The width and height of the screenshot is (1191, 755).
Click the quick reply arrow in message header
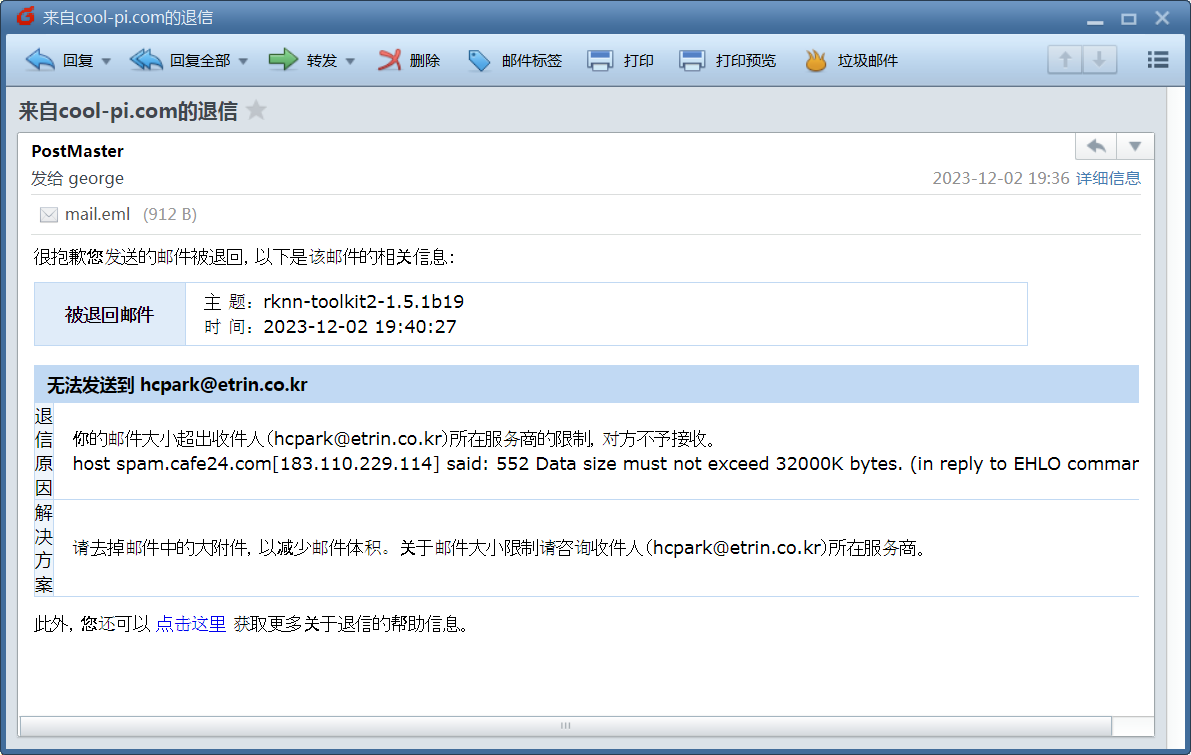point(1095,146)
